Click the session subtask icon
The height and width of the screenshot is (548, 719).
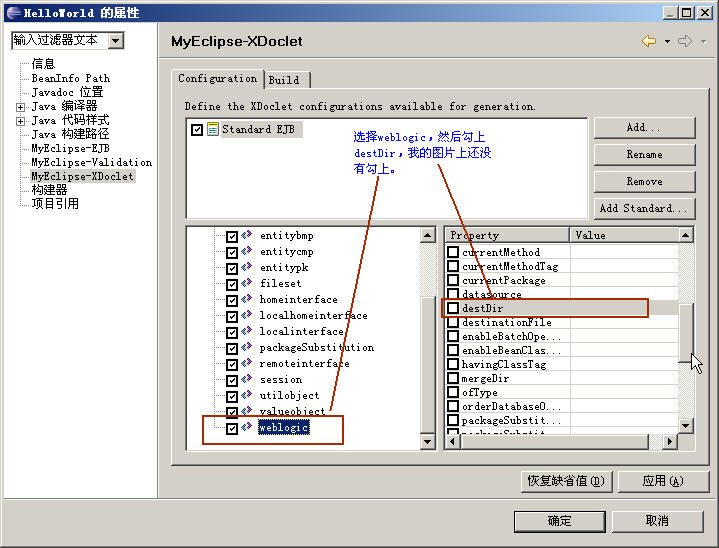tap(247, 379)
